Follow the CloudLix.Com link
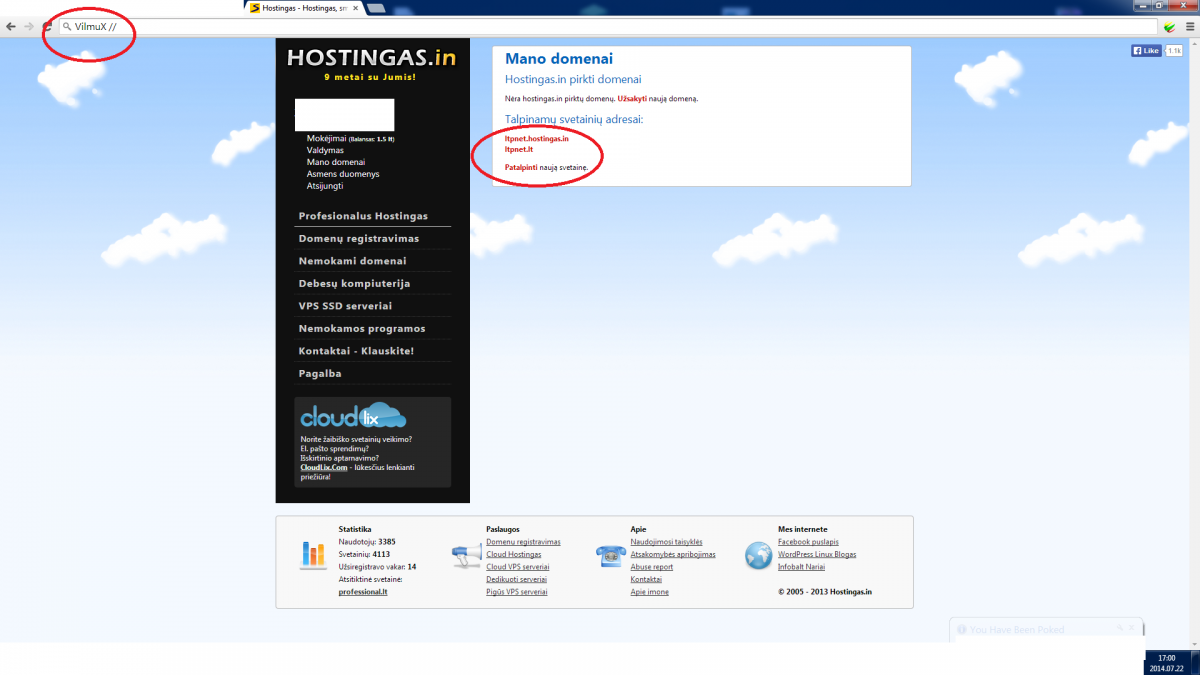Image resolution: width=1200 pixels, height=675 pixels. pyautogui.click(x=324, y=467)
